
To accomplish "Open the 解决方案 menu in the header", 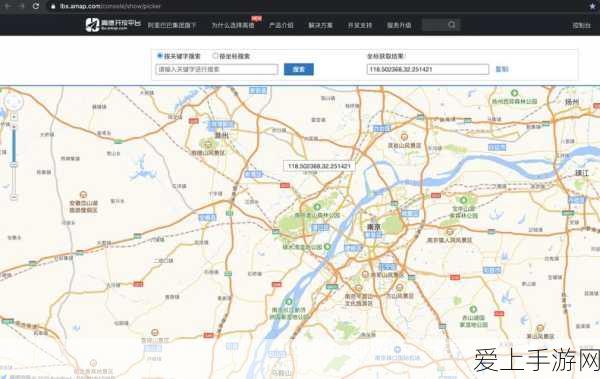I will (x=321, y=25).
